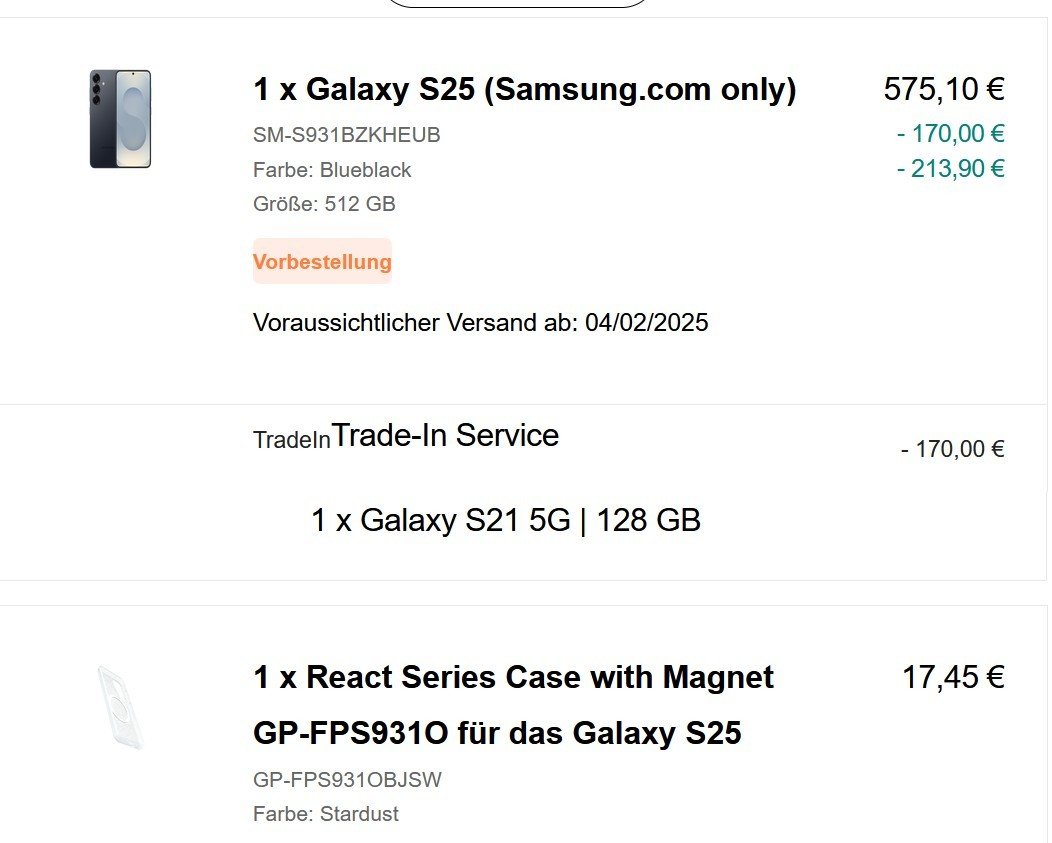Click the Voraussichtlicher Versand ab date line
The image size is (1052, 843).
pos(480,323)
